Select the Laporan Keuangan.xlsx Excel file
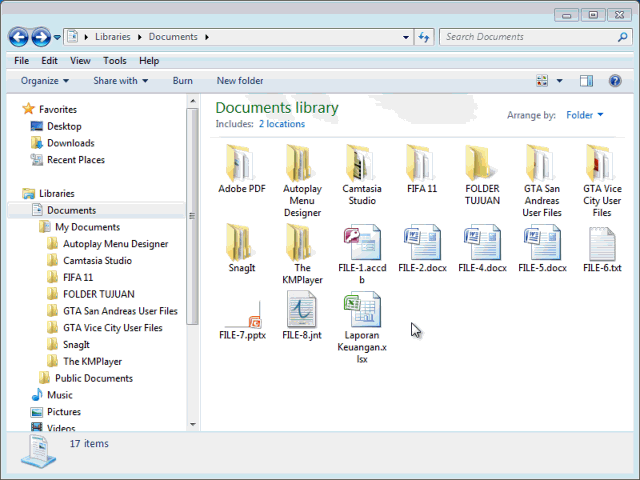 click(x=362, y=327)
